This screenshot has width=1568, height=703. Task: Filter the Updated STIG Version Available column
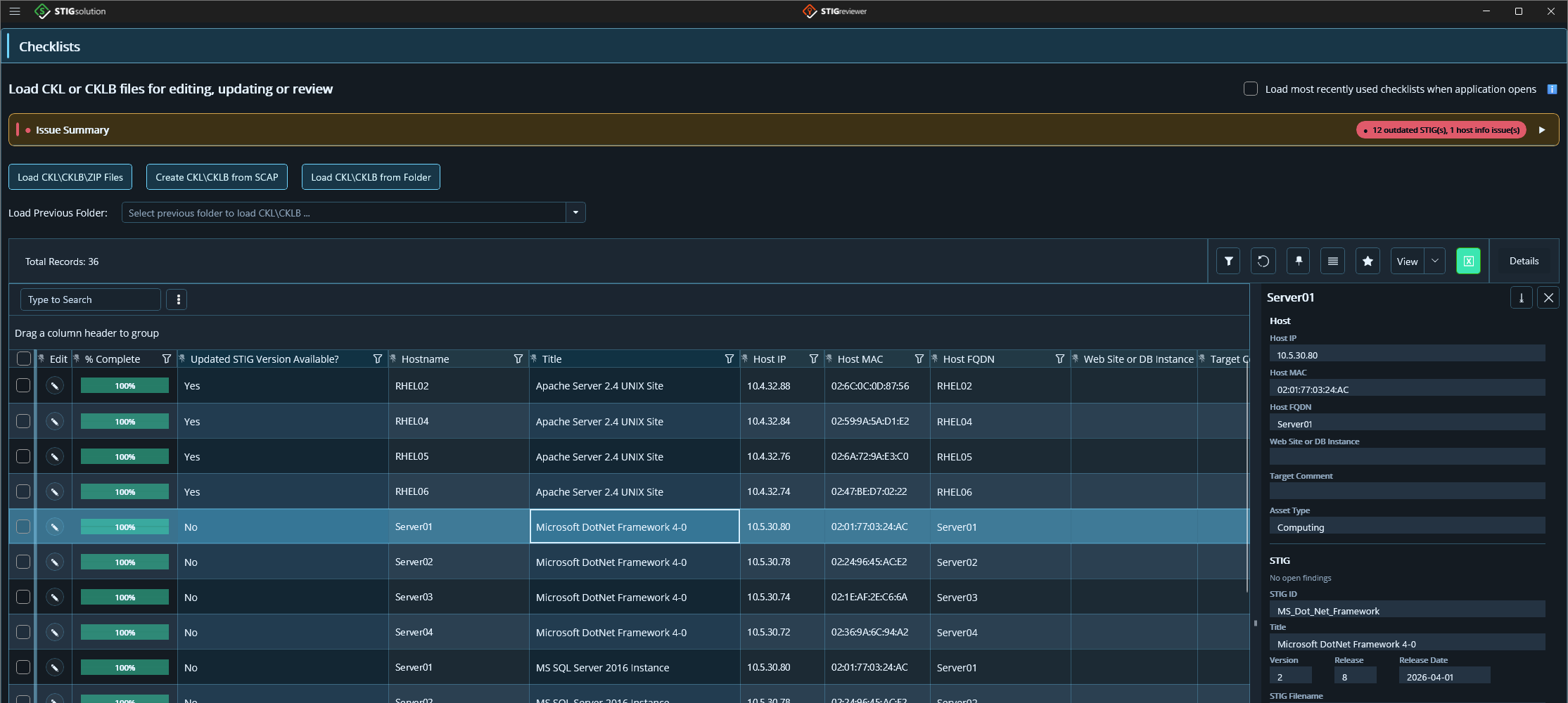(x=378, y=359)
